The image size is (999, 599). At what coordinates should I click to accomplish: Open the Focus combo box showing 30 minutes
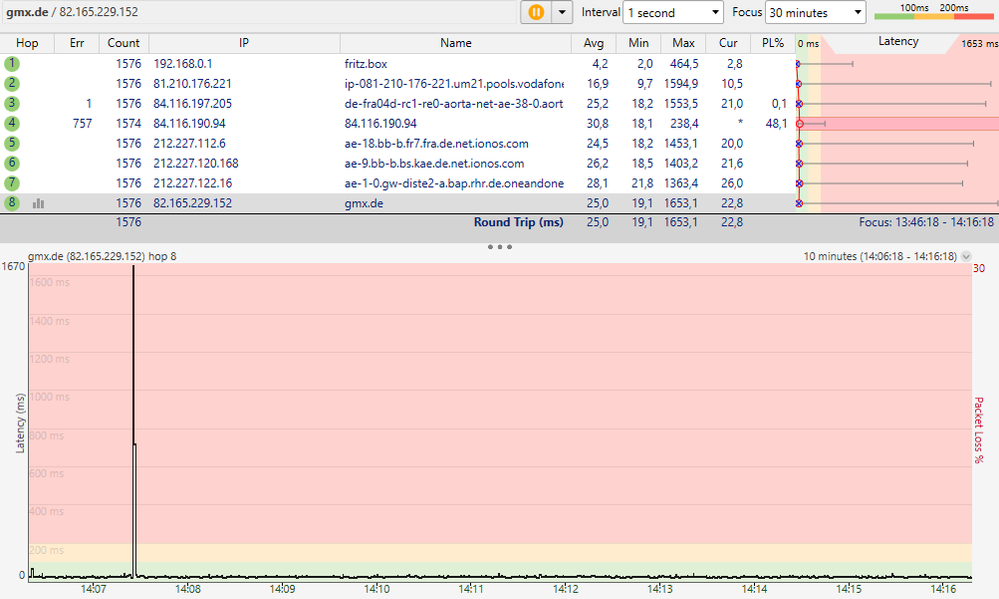[x=816, y=12]
